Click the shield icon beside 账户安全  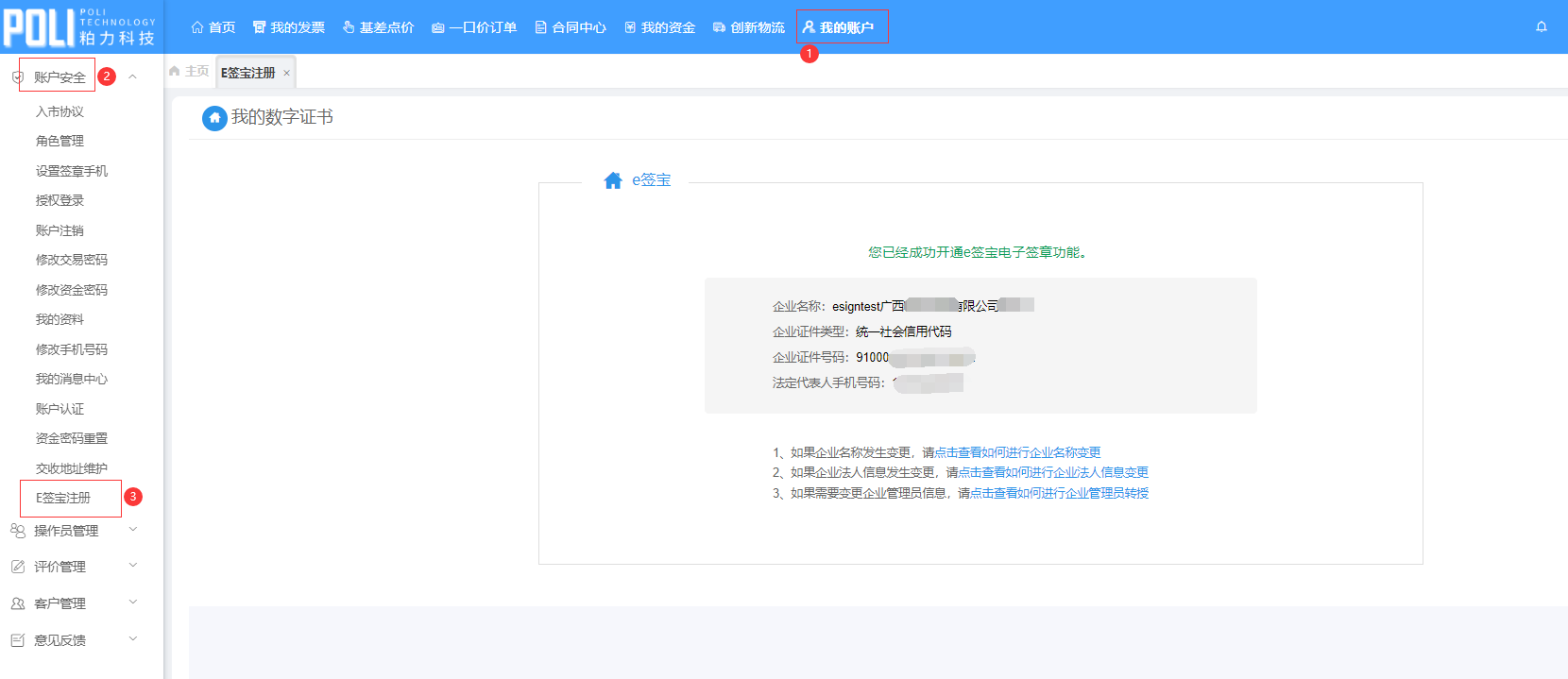click(18, 77)
